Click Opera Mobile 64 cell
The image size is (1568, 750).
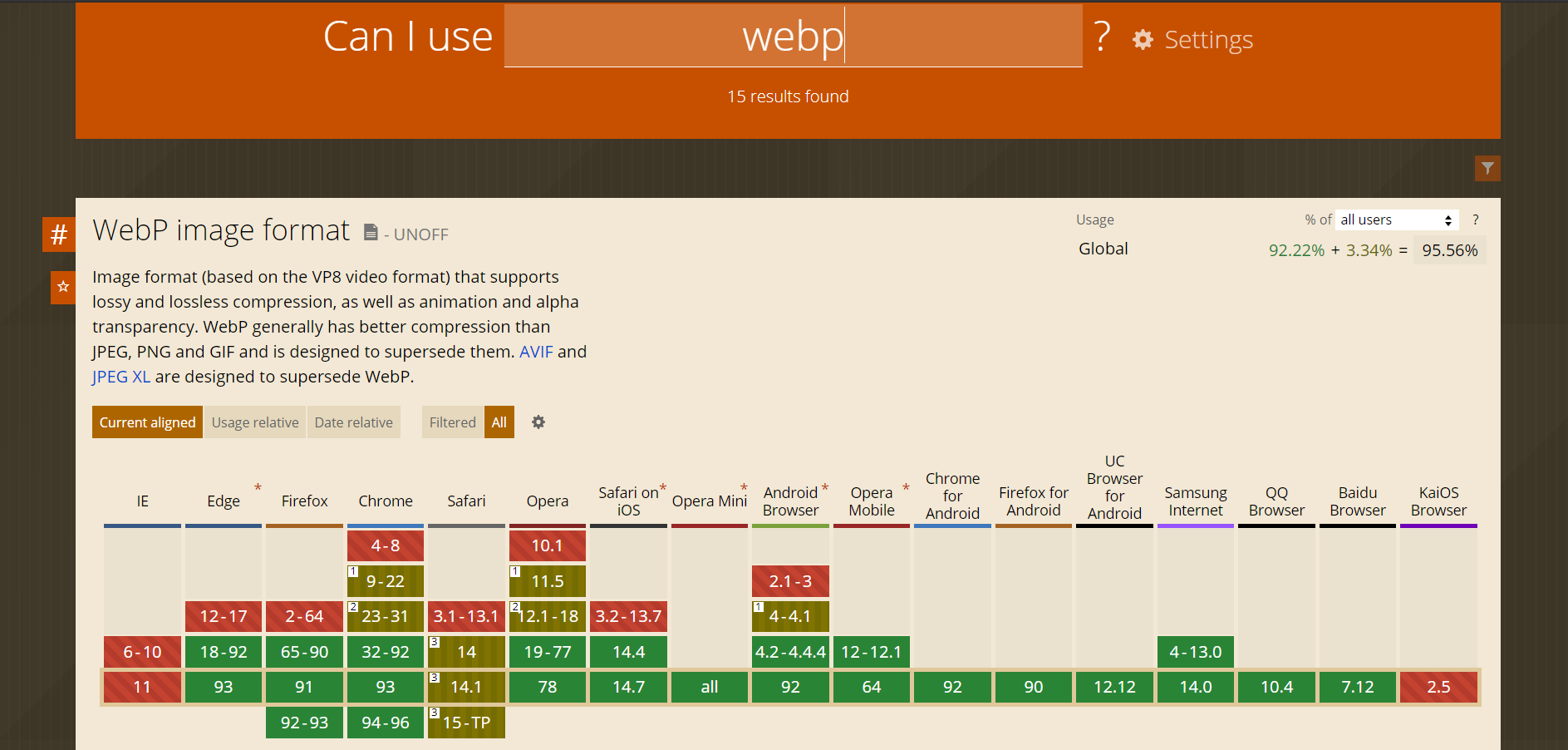[x=872, y=688]
